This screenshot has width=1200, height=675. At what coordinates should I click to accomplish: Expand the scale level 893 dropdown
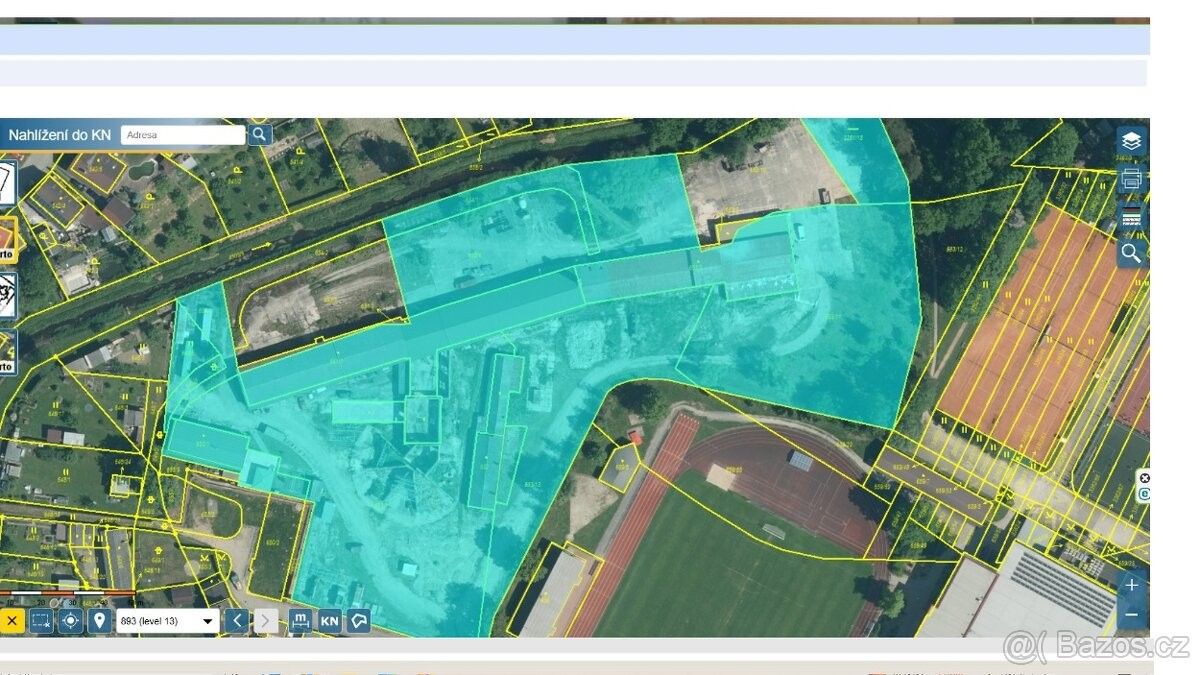pyautogui.click(x=167, y=621)
